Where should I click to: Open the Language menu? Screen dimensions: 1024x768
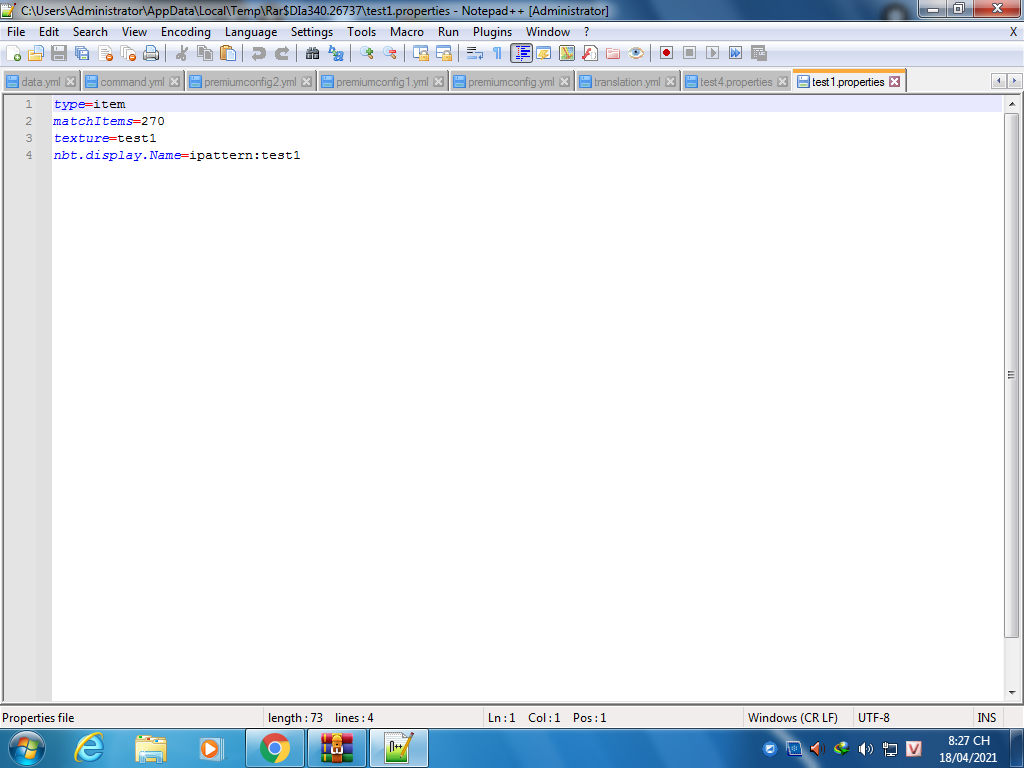(x=251, y=32)
